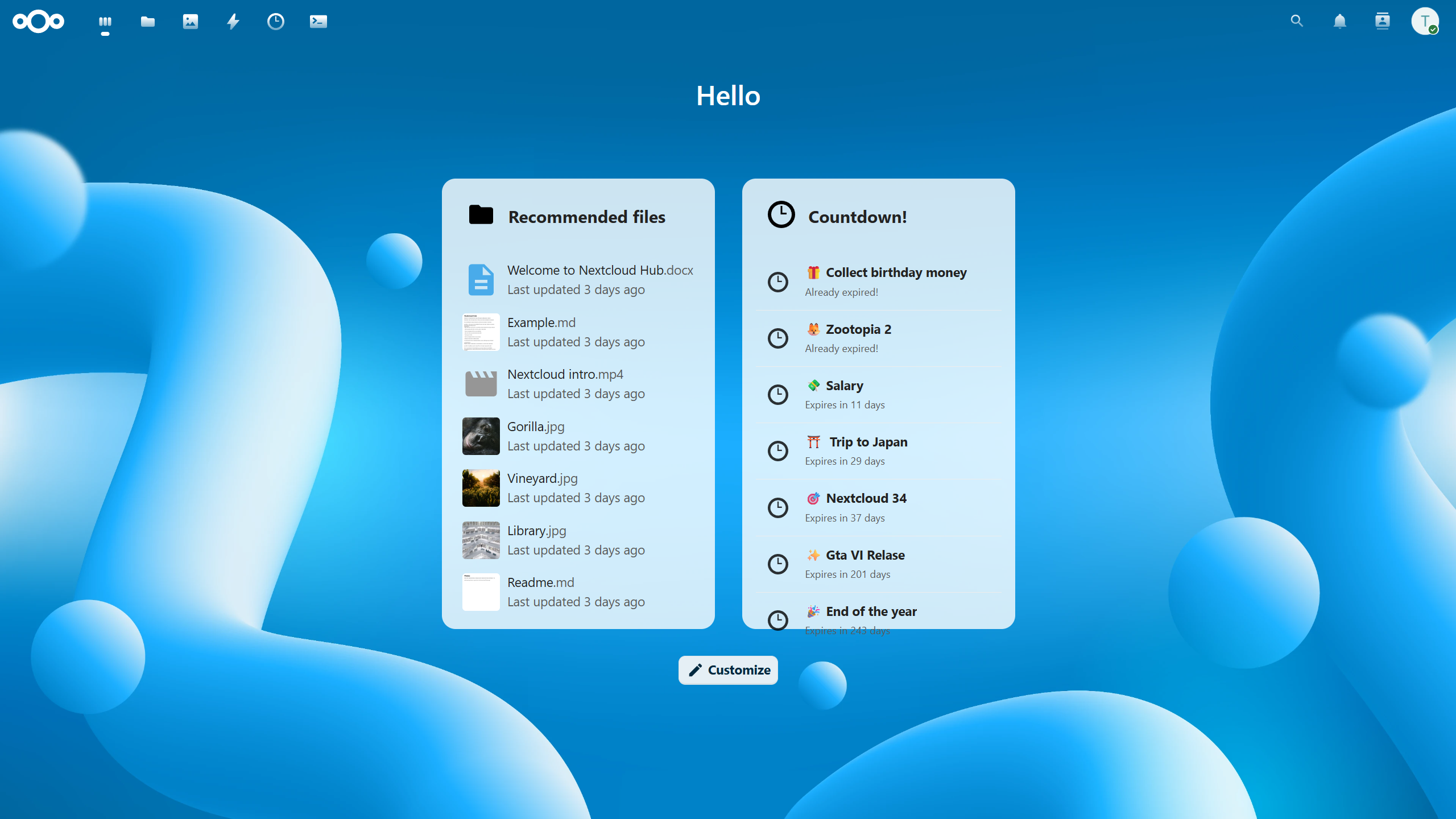Launch the terminal app icon in top bar
The height and width of the screenshot is (819, 1456).
(x=318, y=22)
